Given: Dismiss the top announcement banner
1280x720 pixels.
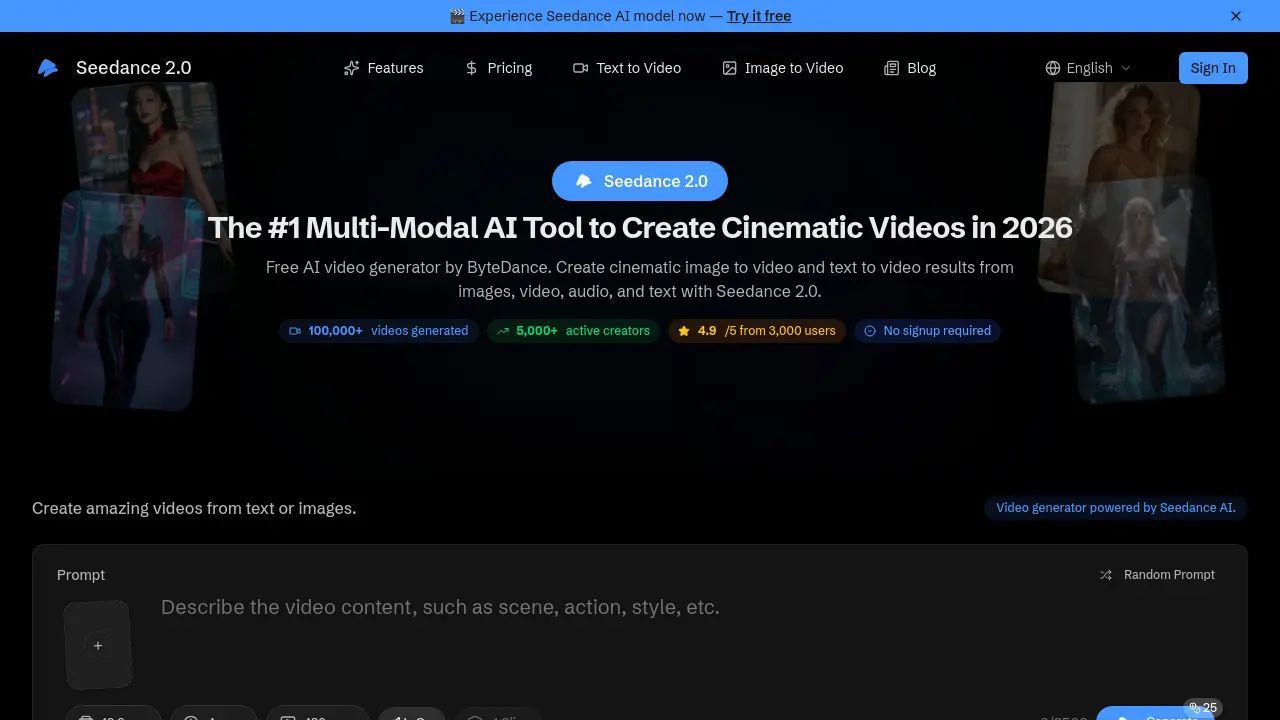Looking at the screenshot, I should pos(1236,16).
